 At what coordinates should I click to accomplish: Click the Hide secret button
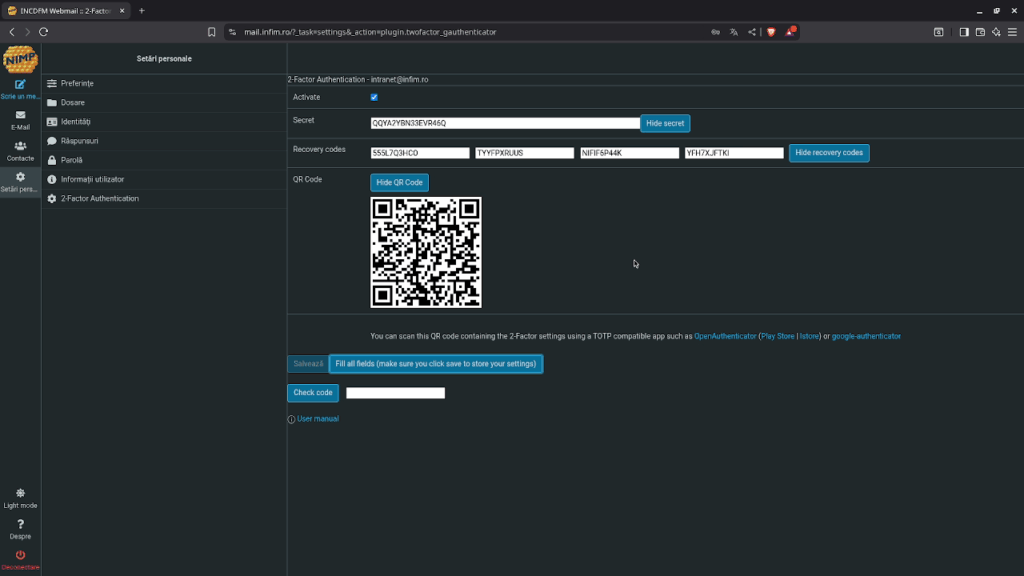(x=665, y=123)
